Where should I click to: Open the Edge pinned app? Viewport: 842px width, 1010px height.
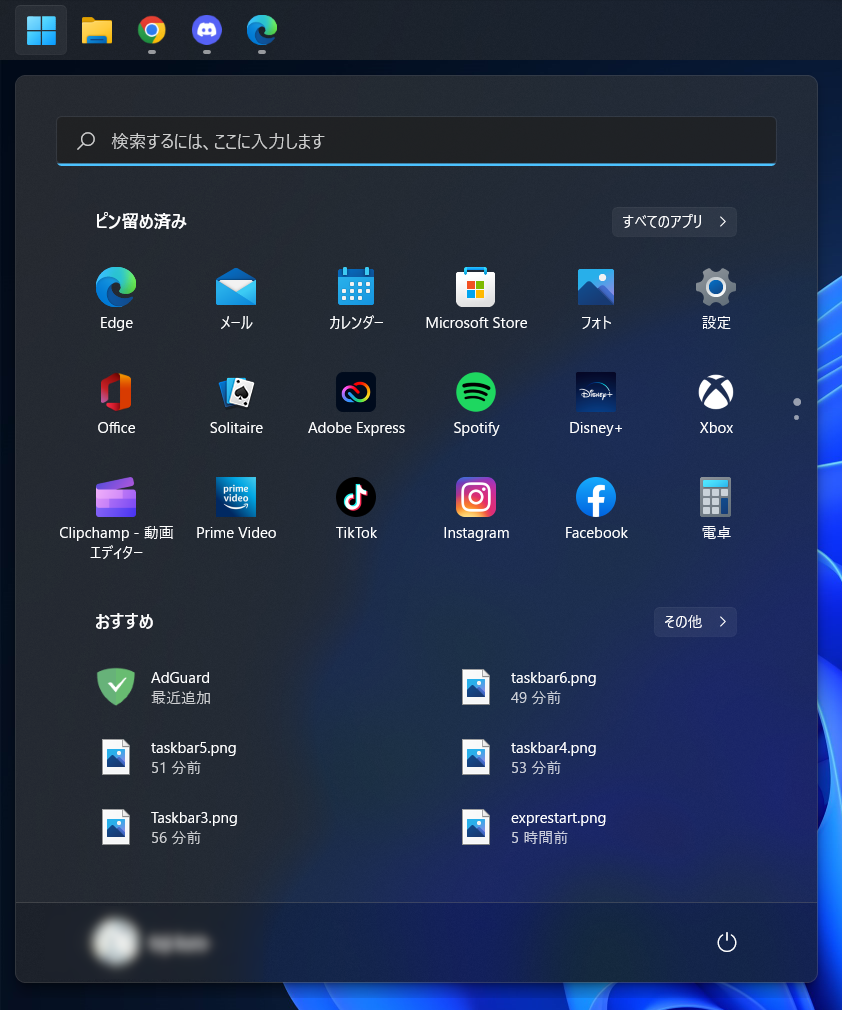116,299
